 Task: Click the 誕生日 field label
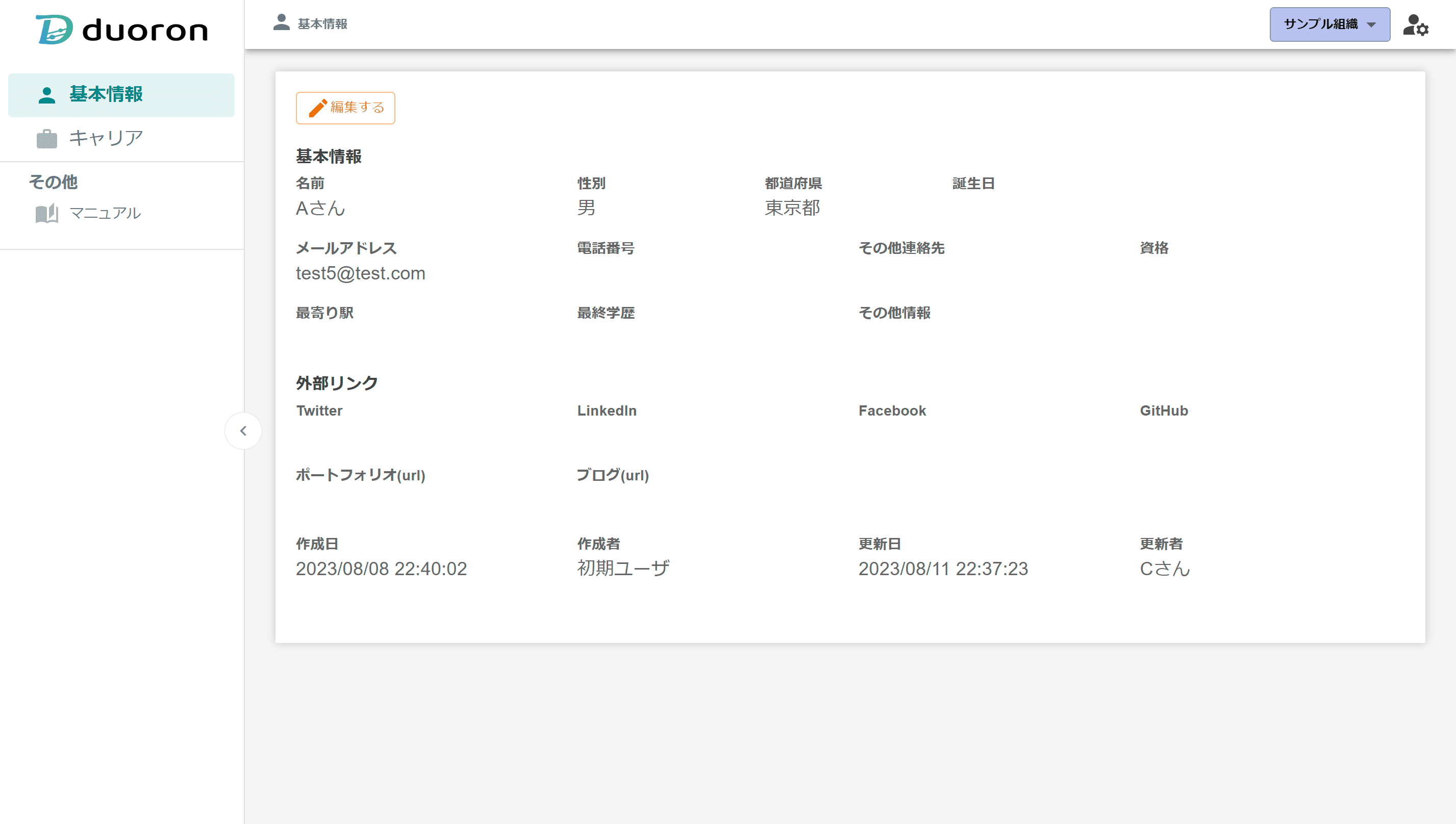974,184
